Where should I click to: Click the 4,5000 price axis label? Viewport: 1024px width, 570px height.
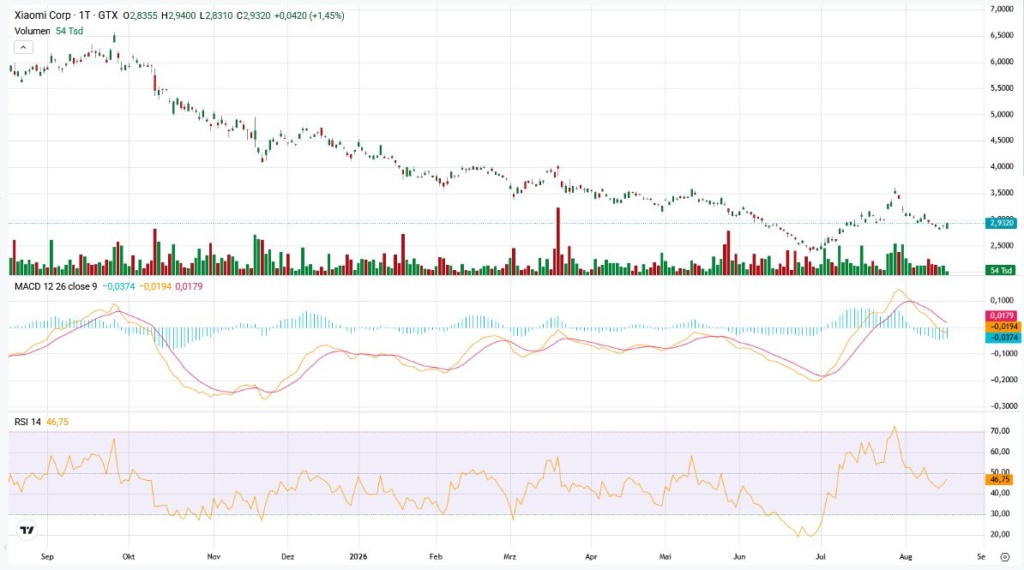click(x=1001, y=140)
